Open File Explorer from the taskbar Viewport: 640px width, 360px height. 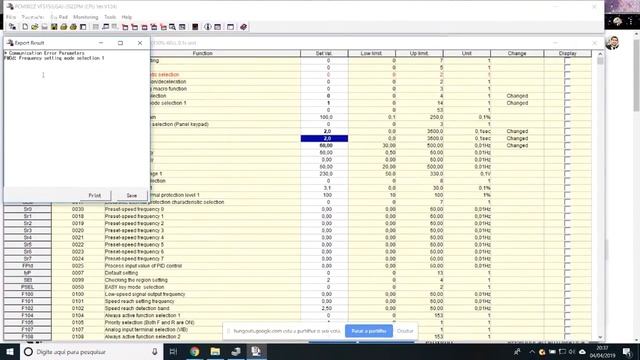point(215,351)
